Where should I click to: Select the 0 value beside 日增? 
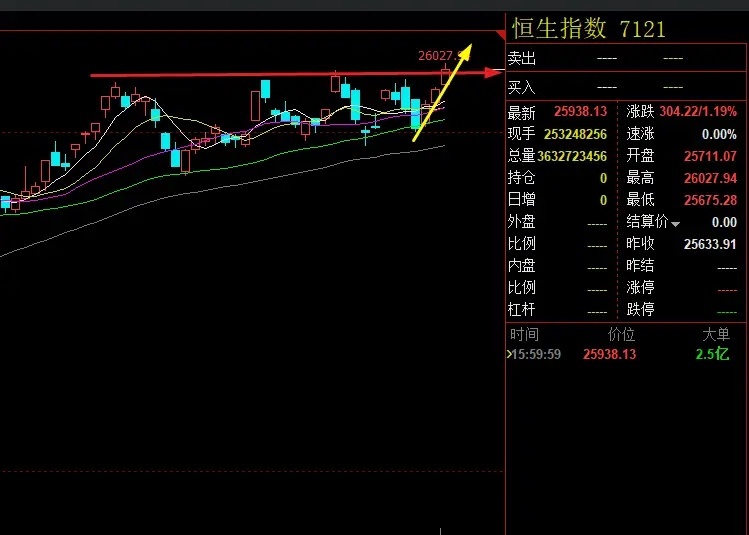pyautogui.click(x=603, y=200)
